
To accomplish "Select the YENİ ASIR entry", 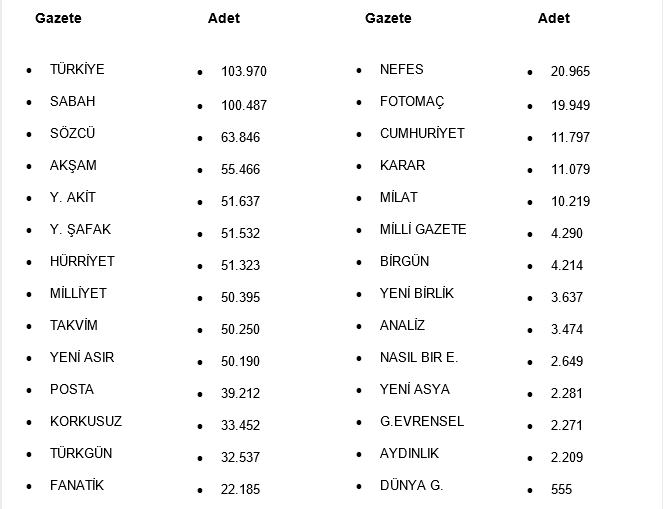I will pyautogui.click(x=79, y=357).
